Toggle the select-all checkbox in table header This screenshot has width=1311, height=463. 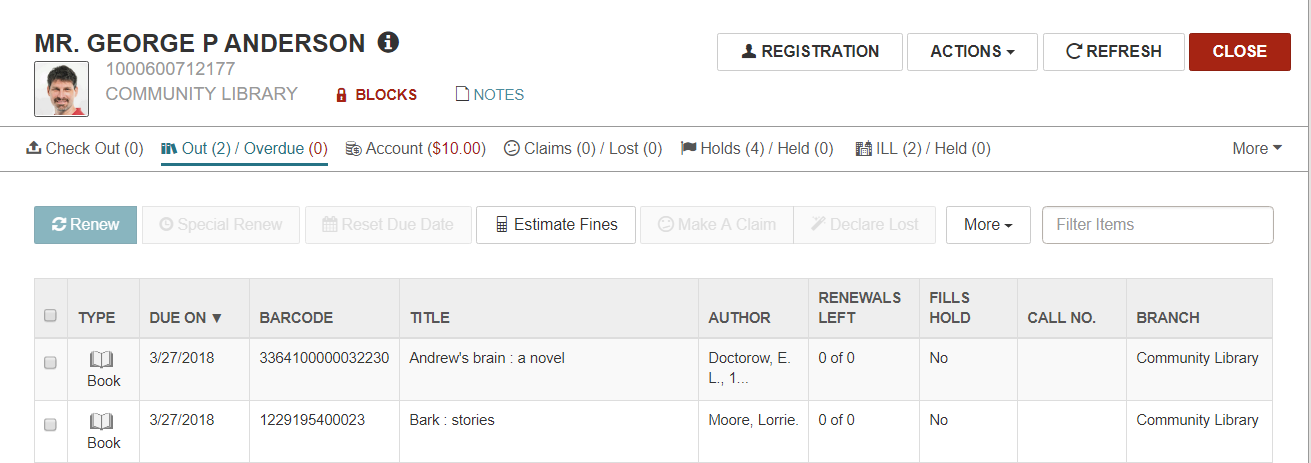[x=51, y=316]
